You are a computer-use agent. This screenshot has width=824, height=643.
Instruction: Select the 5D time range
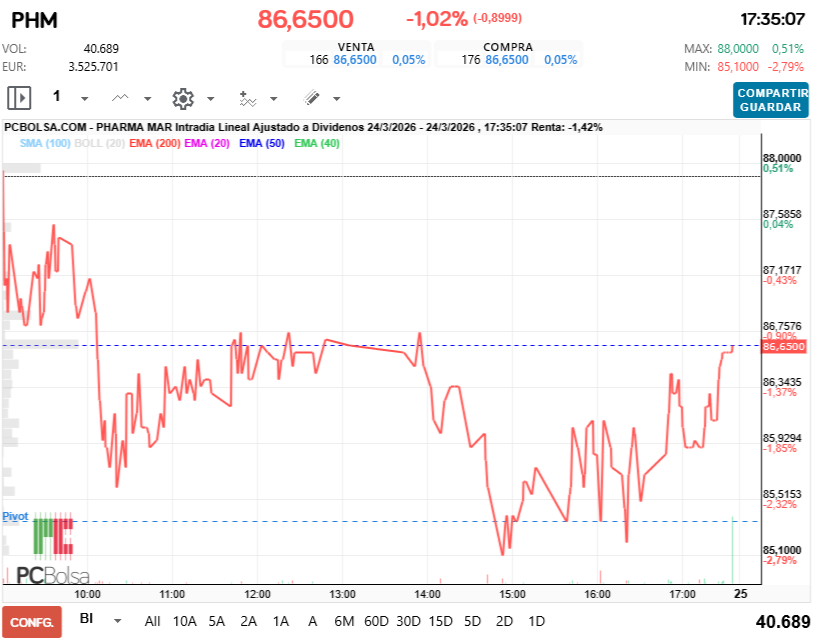(x=472, y=621)
